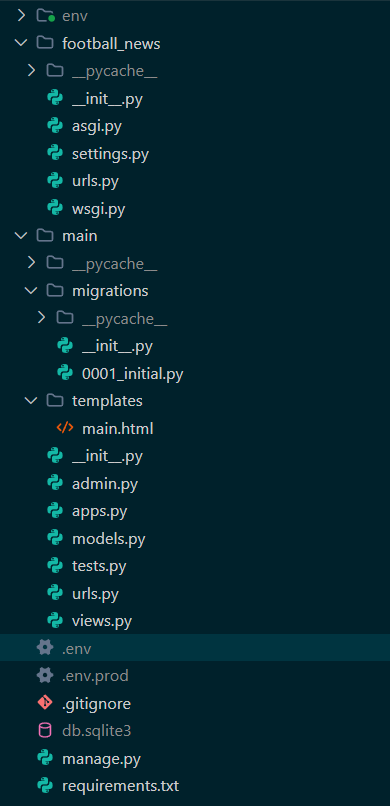The image size is (390, 806).
Task: Collapse the templates folder chevron
Action: click(31, 400)
